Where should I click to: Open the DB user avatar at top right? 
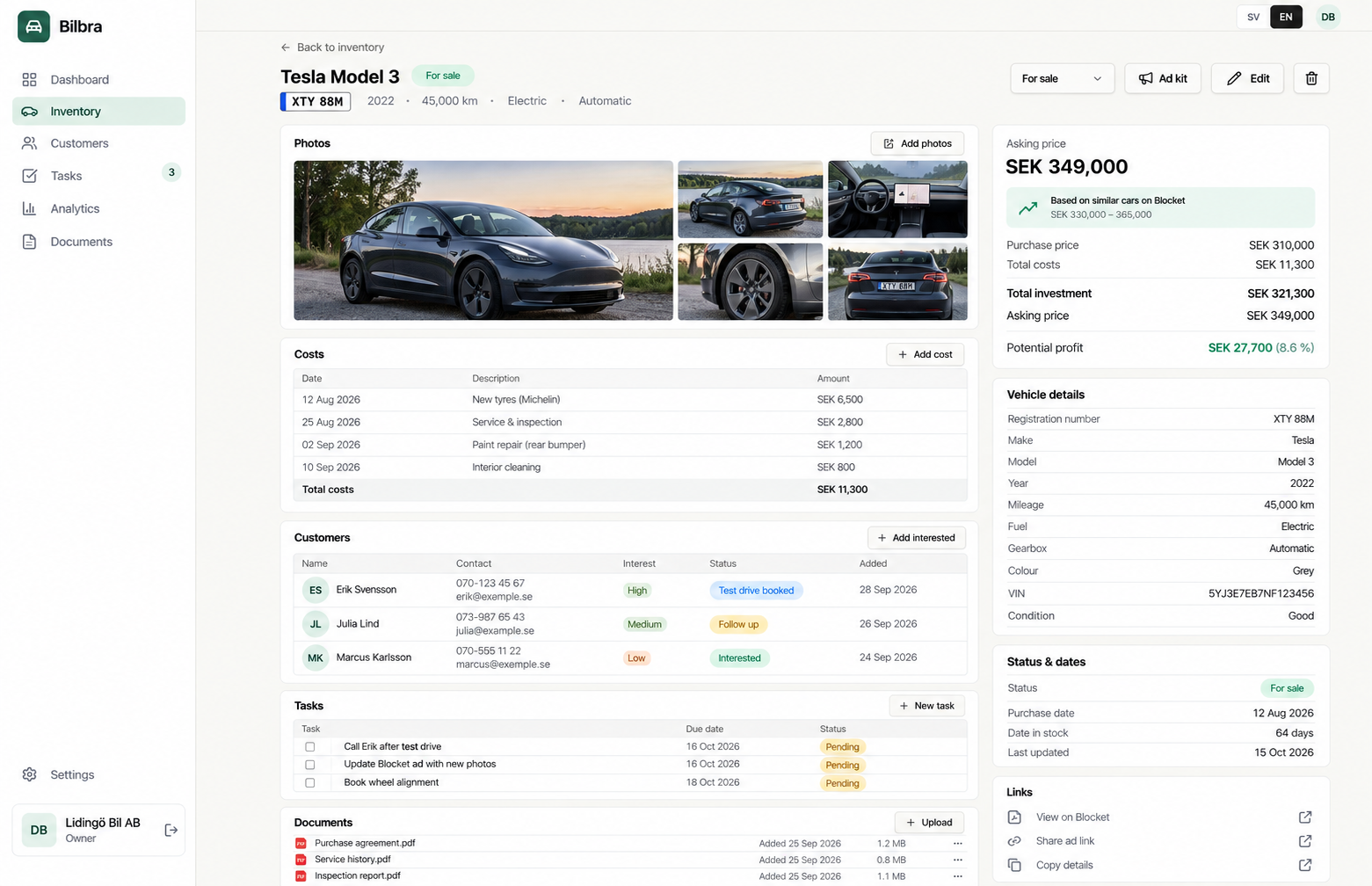tap(1328, 17)
